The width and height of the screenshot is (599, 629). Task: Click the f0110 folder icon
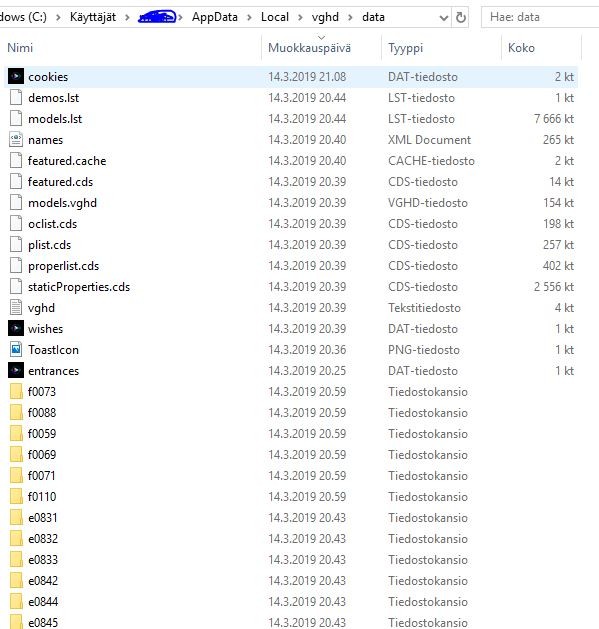[x=16, y=496]
